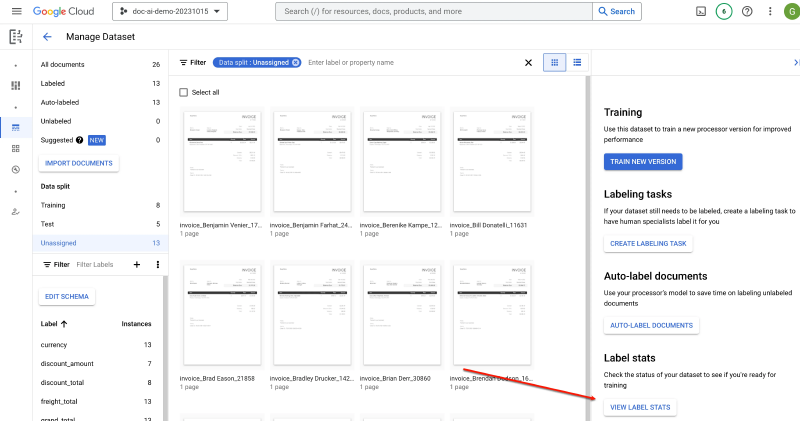Click EDIT SCHEMA button
The image size is (800, 421).
[67, 296]
